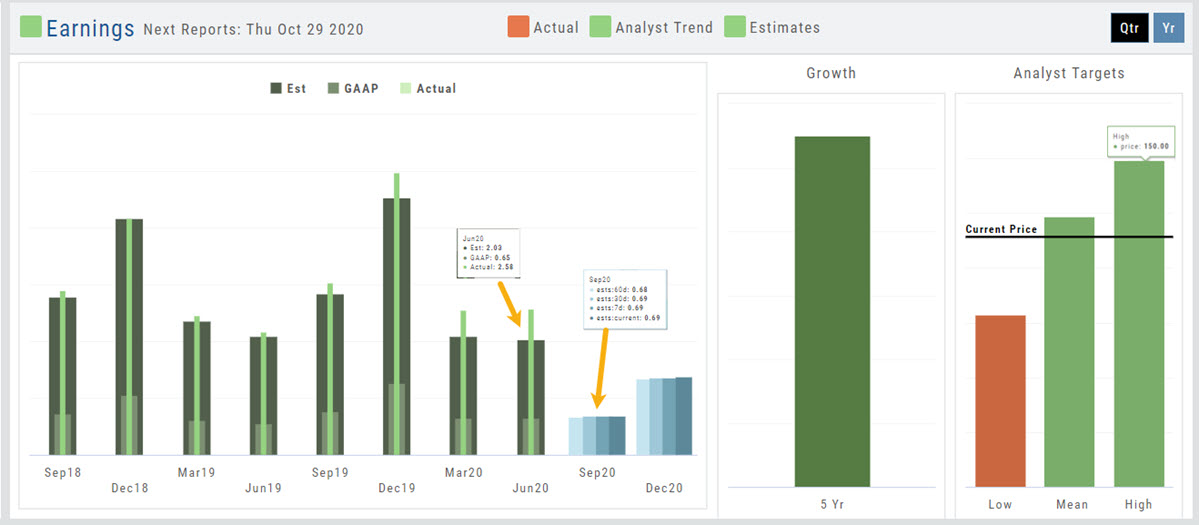Click the Low analyst target bar

click(1000, 400)
